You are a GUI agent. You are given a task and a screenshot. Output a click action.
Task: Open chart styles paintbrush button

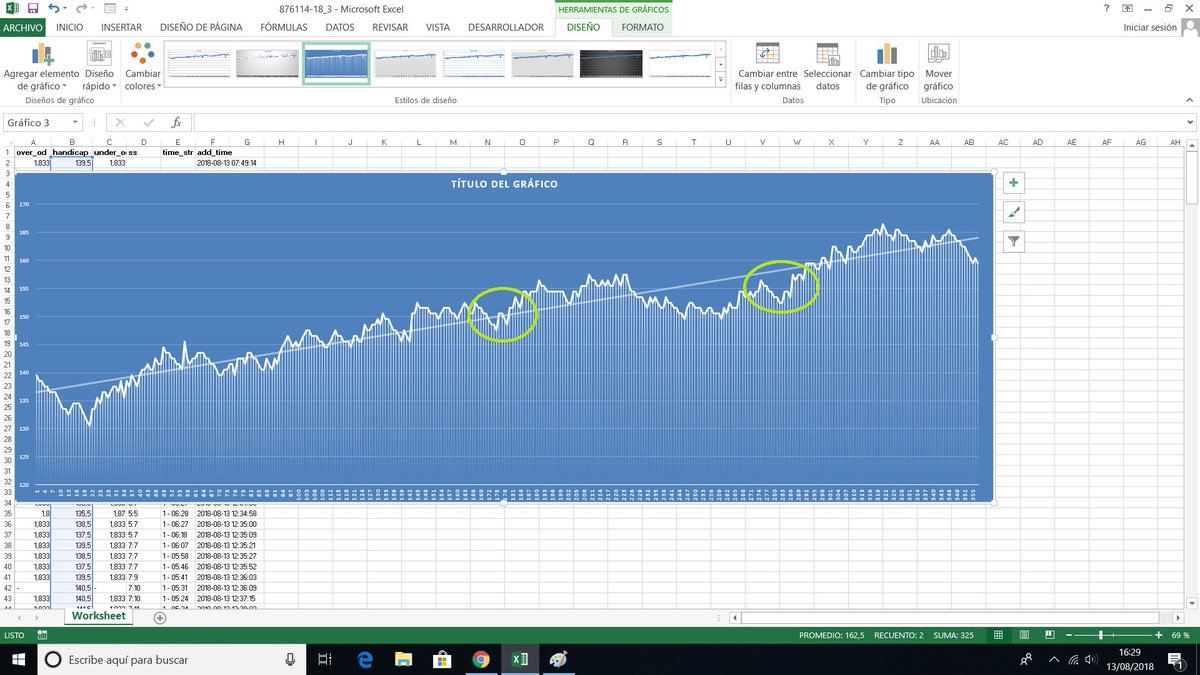click(1014, 212)
